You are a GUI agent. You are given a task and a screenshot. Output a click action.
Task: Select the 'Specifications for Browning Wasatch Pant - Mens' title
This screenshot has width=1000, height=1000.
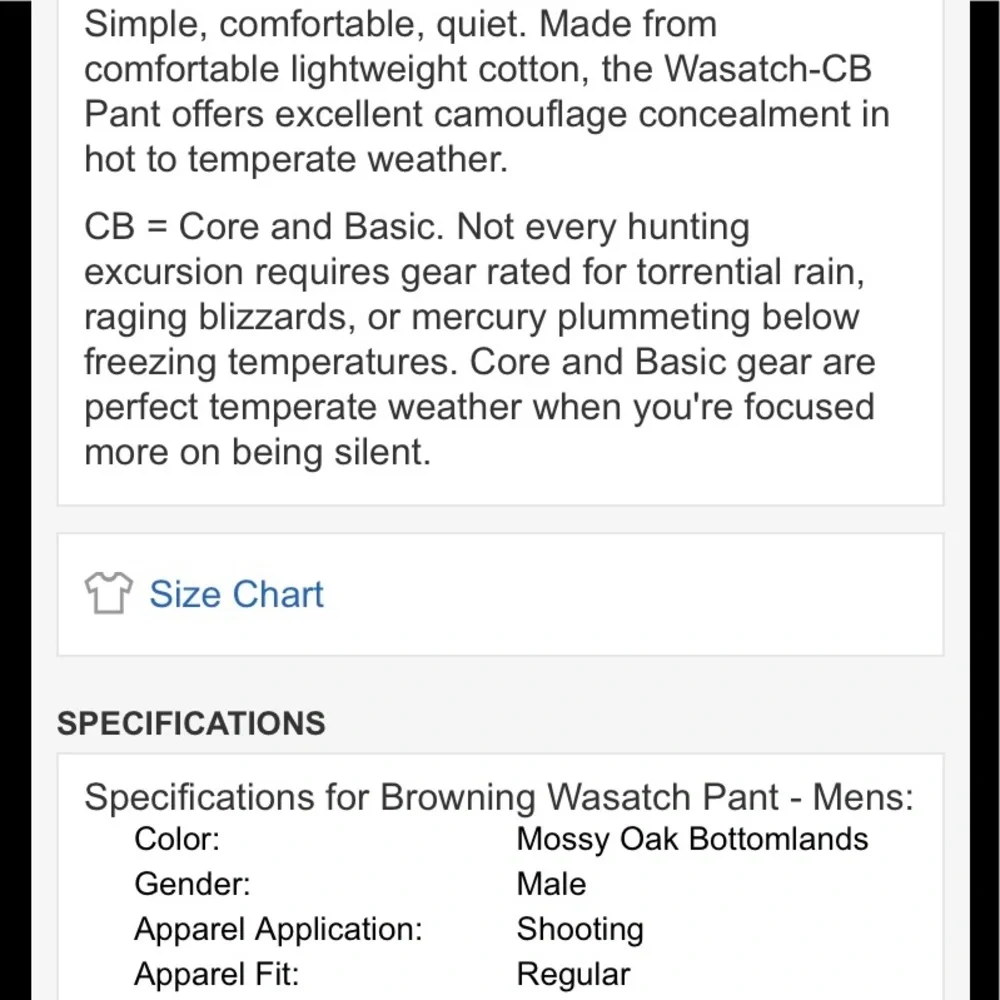(499, 797)
